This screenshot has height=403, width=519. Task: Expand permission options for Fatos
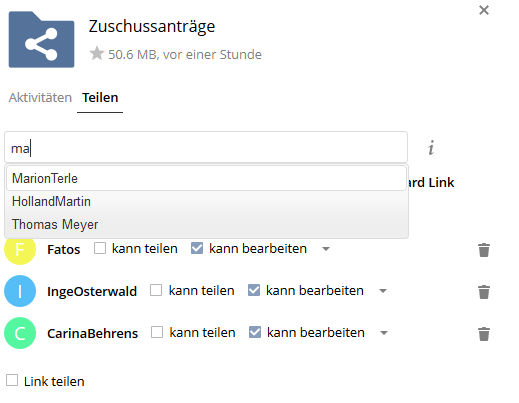coord(326,249)
